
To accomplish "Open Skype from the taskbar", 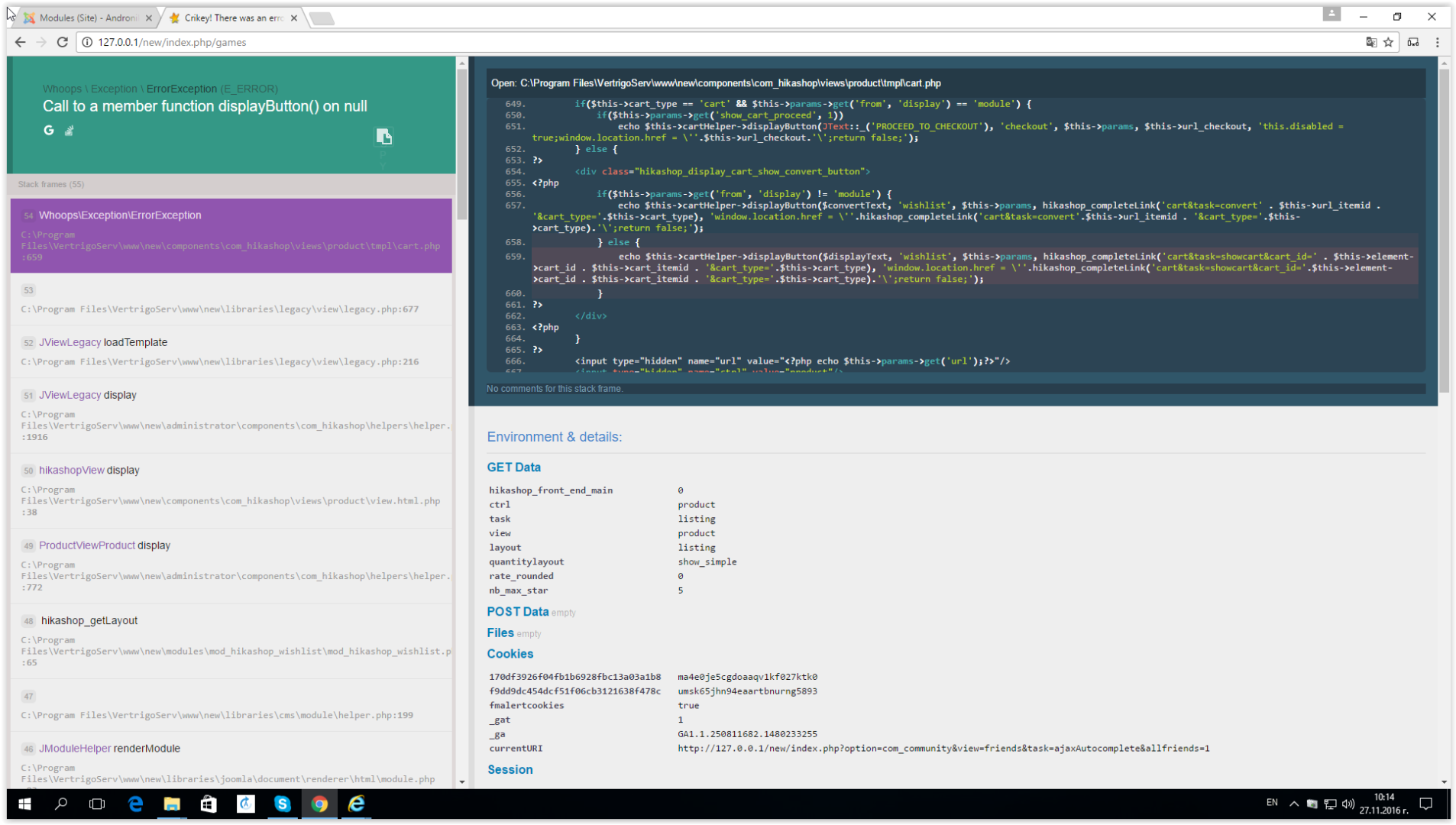I will pos(282,804).
